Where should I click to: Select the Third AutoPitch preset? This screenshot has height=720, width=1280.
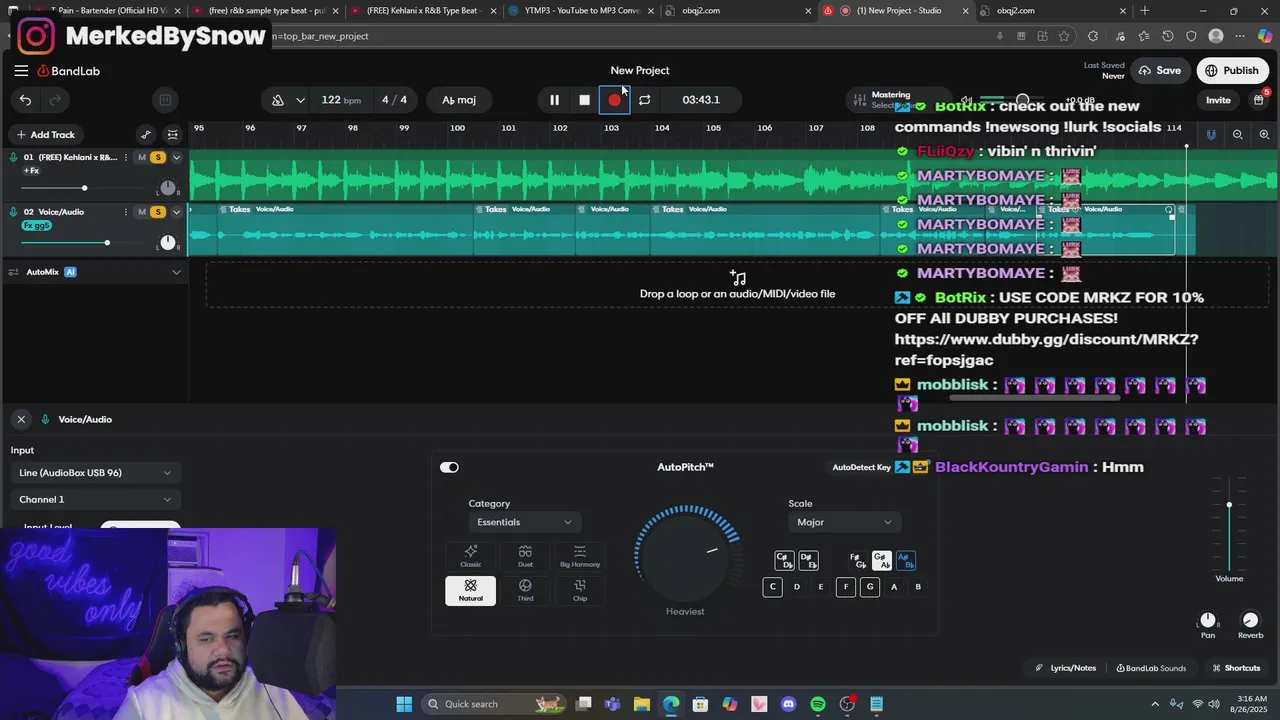pos(525,590)
